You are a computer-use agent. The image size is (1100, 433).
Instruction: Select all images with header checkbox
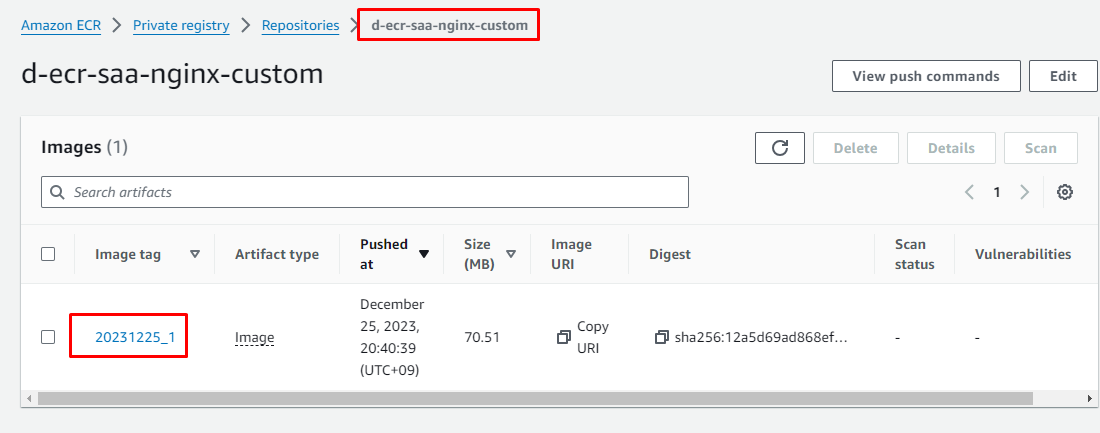click(x=48, y=254)
